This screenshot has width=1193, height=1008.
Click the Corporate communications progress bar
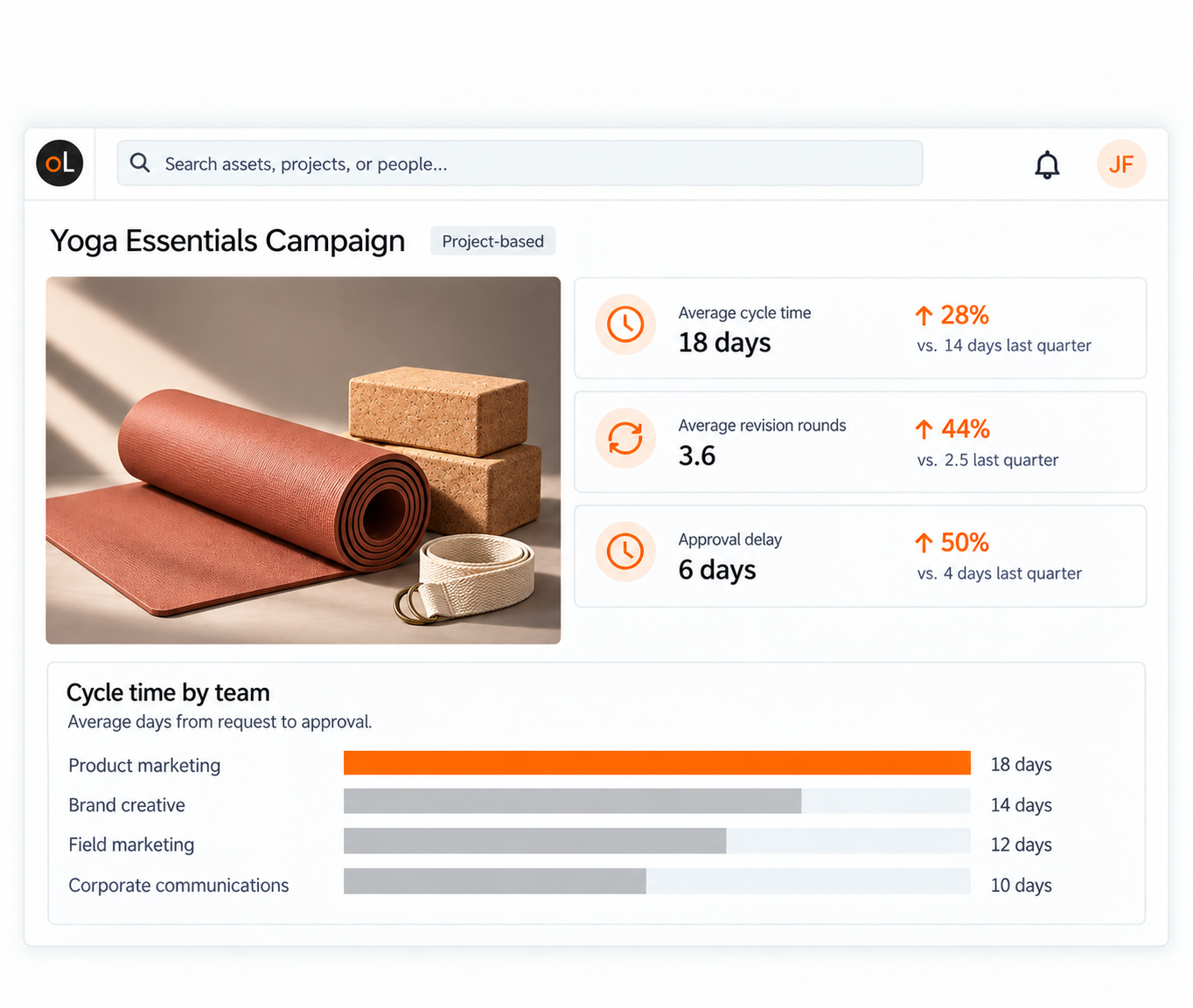click(657, 881)
